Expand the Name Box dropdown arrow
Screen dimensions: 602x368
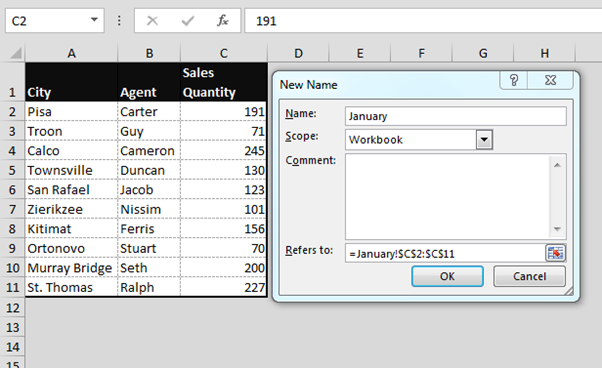tap(94, 20)
